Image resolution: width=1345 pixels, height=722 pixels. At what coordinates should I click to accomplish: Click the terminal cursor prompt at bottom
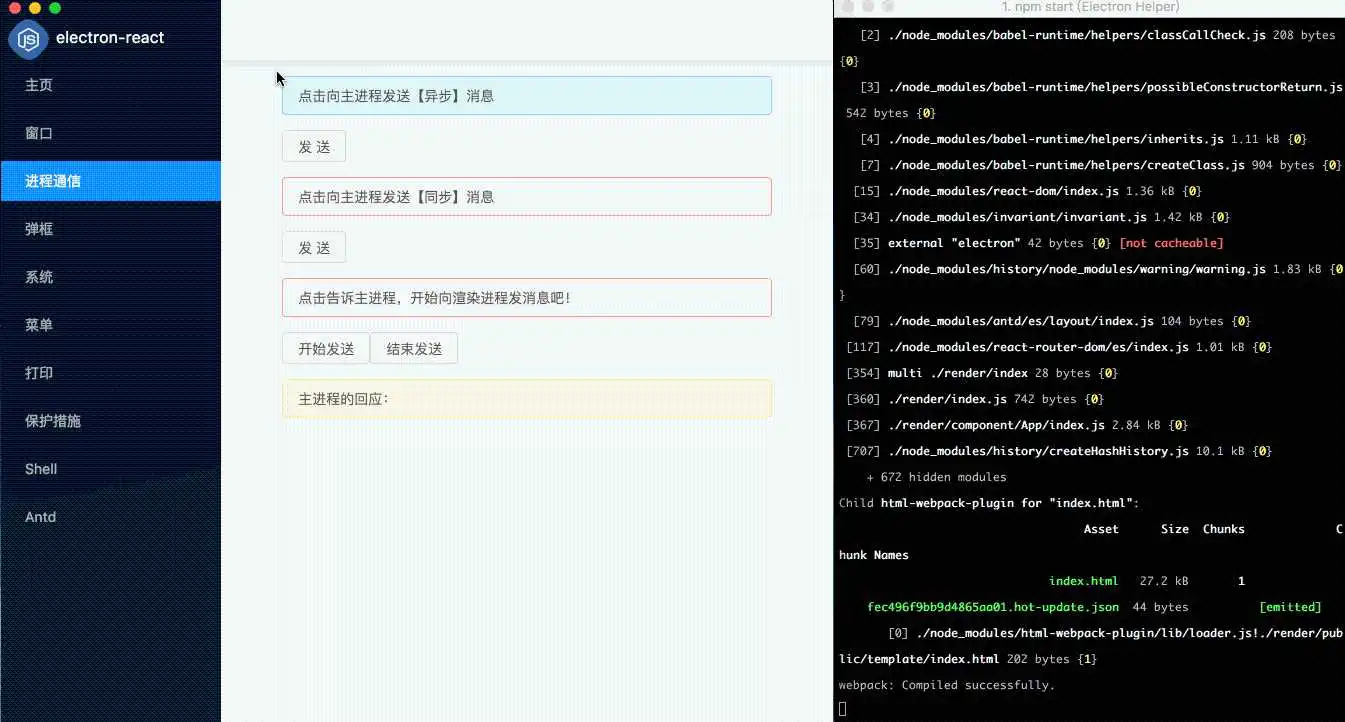(843, 709)
